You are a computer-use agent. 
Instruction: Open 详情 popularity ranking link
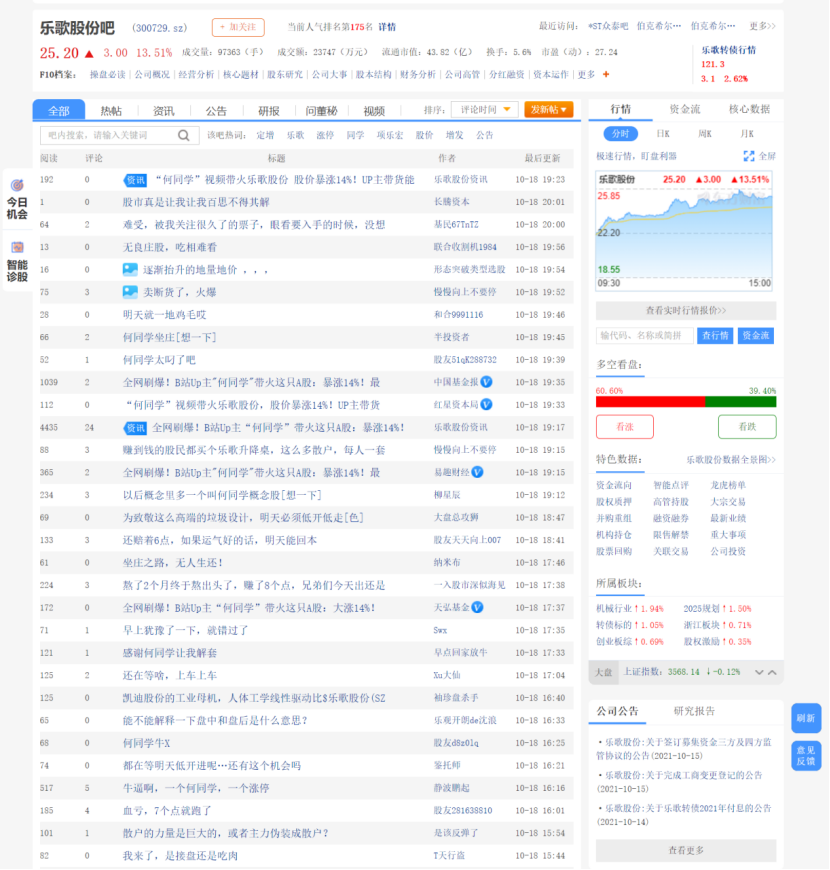[387, 27]
